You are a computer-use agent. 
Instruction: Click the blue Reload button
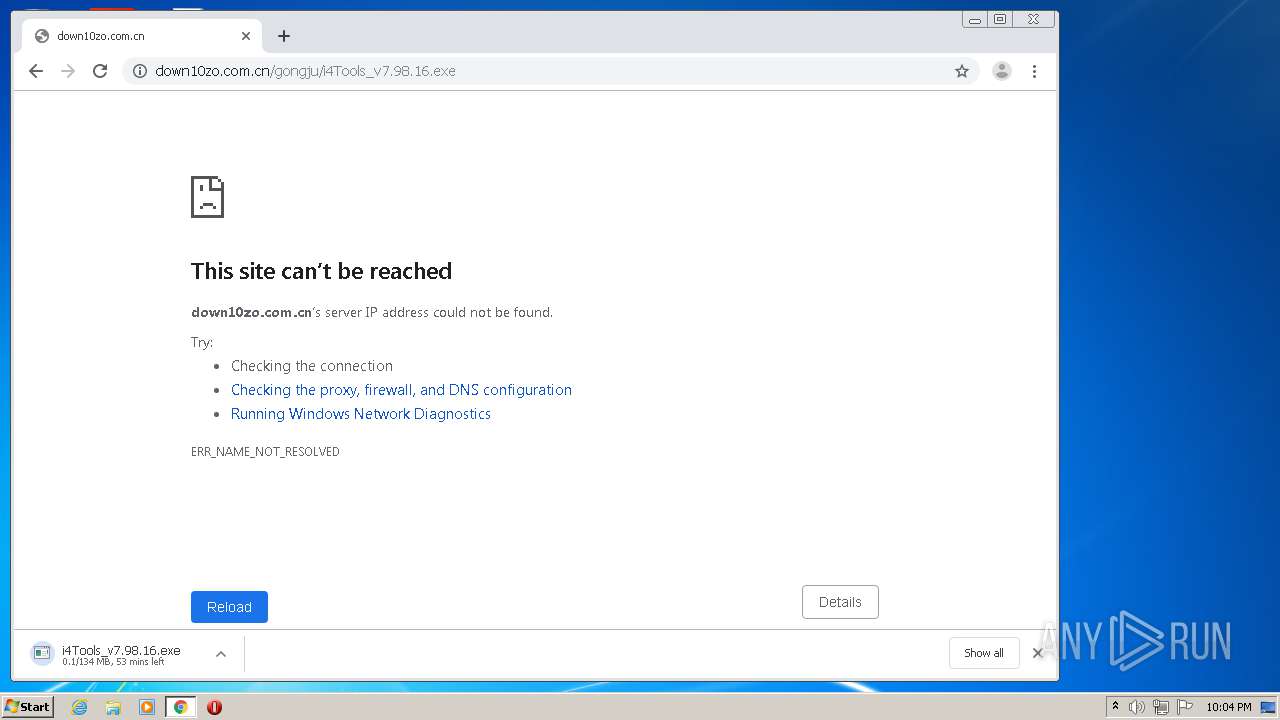tap(229, 607)
